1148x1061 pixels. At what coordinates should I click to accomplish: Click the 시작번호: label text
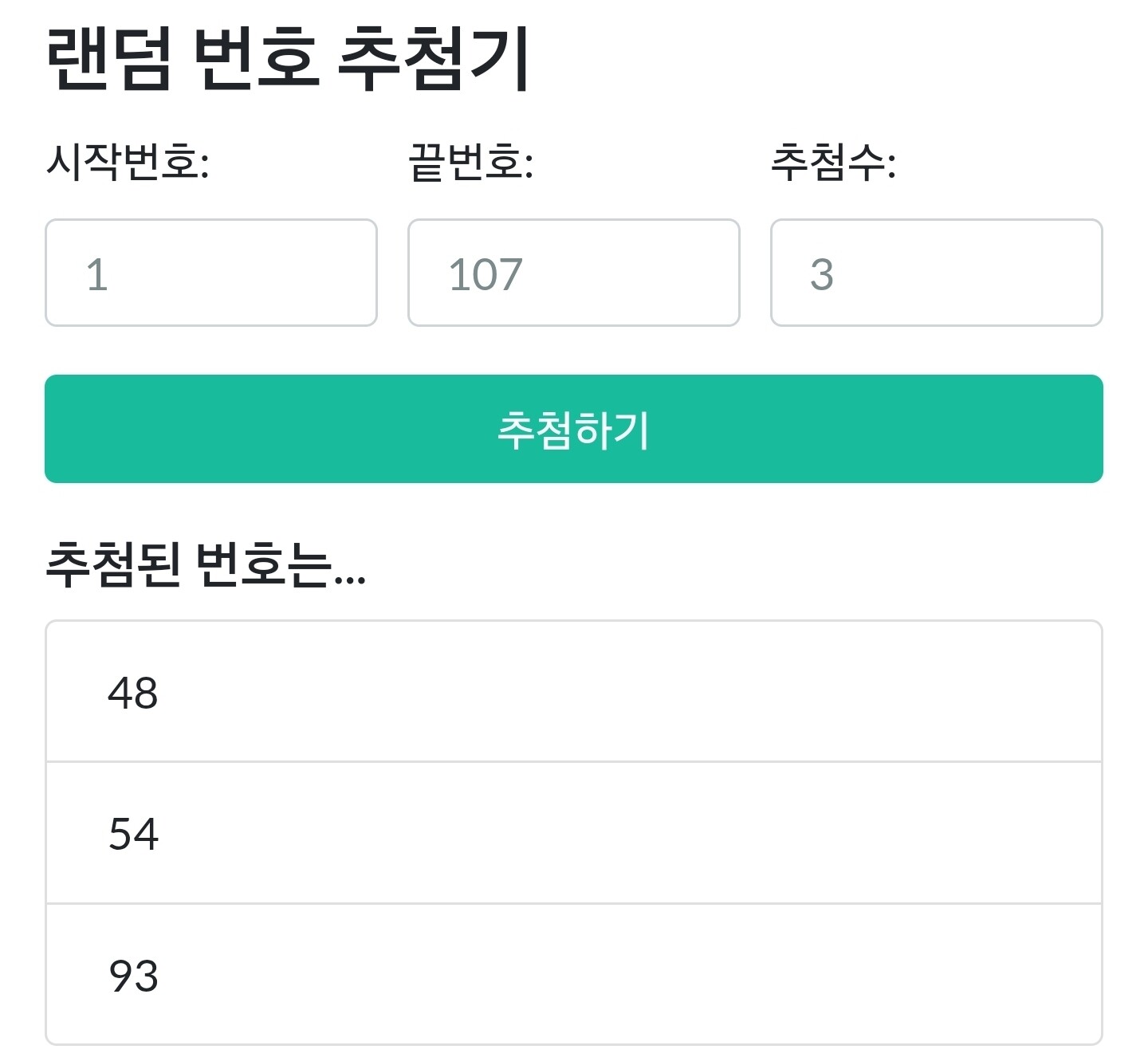(x=128, y=162)
